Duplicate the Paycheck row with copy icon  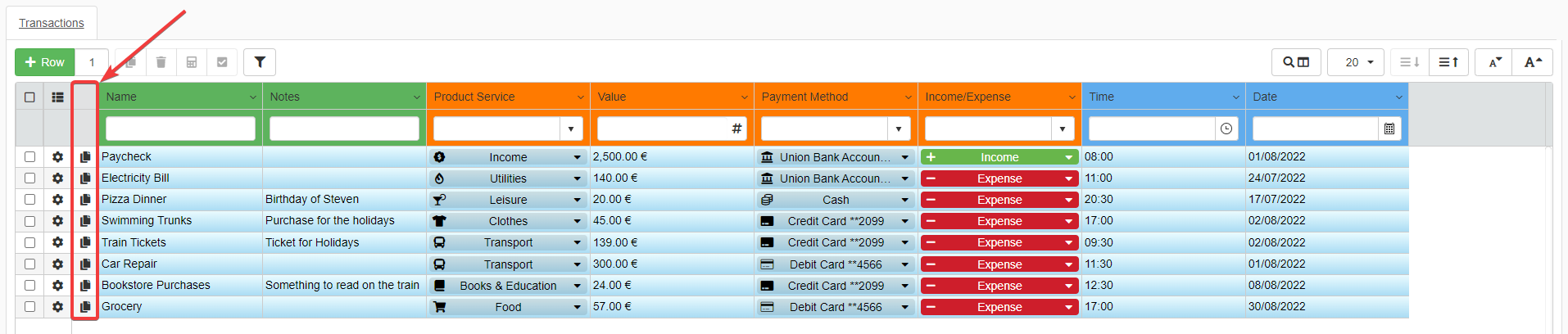(x=85, y=157)
